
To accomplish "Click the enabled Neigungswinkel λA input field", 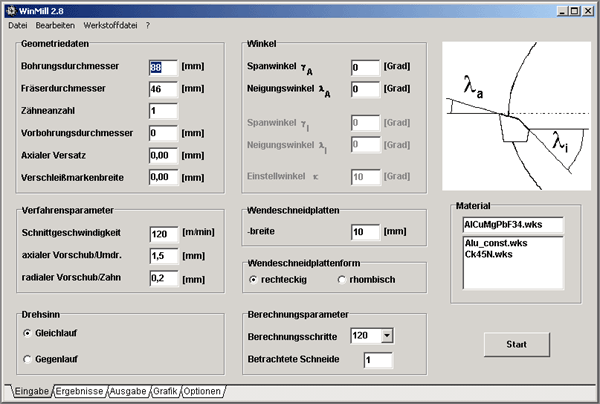I will tap(365, 90).
